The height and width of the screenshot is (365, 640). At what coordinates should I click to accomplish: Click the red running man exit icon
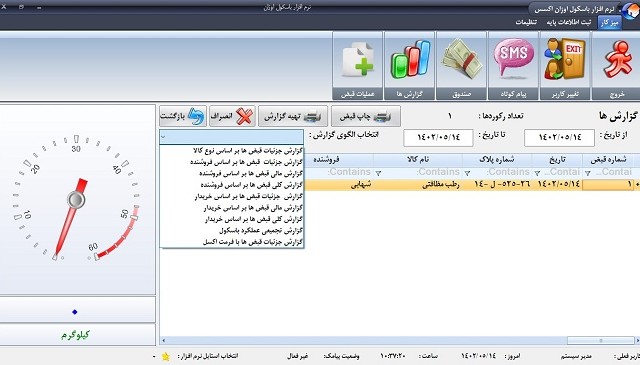[x=617, y=59]
